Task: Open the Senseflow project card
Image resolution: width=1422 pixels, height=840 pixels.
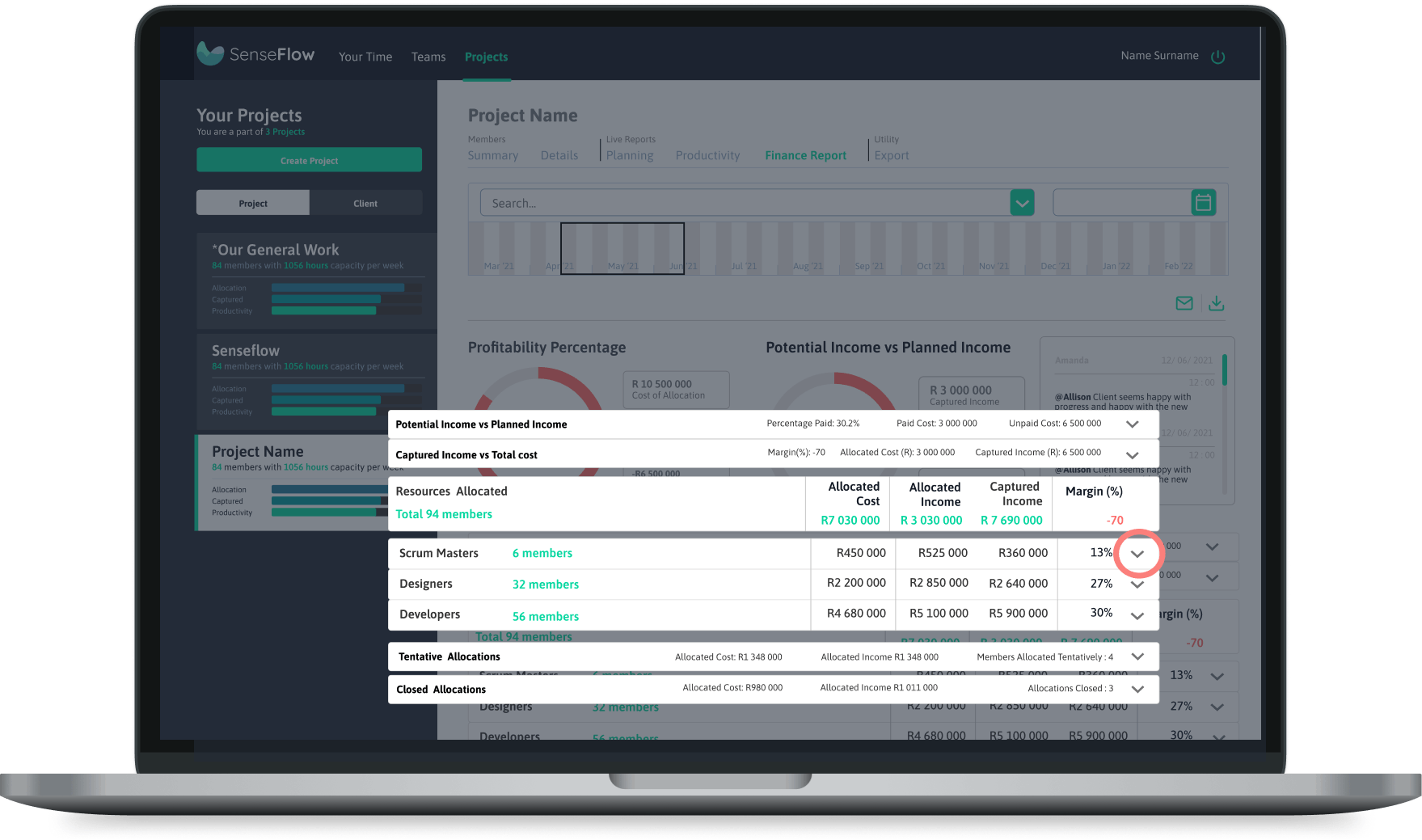Action: pyautogui.click(x=317, y=382)
